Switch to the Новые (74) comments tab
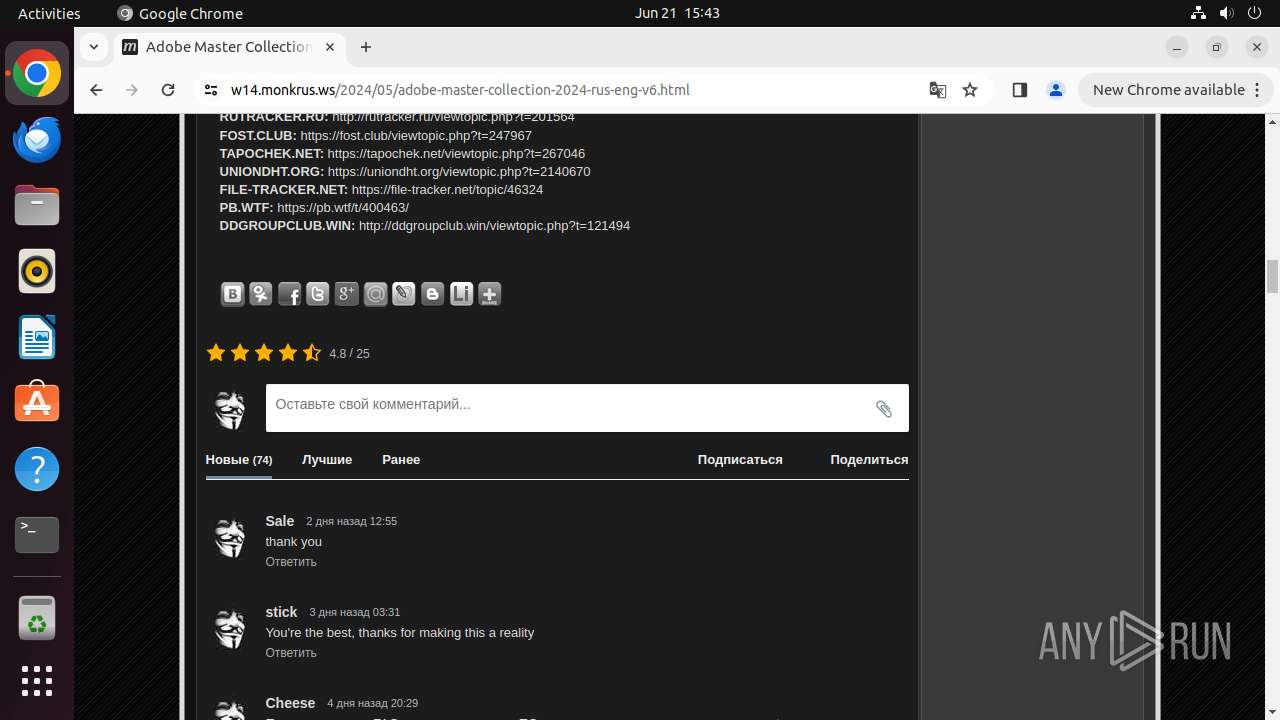Viewport: 1280px width, 720px height. (239, 460)
